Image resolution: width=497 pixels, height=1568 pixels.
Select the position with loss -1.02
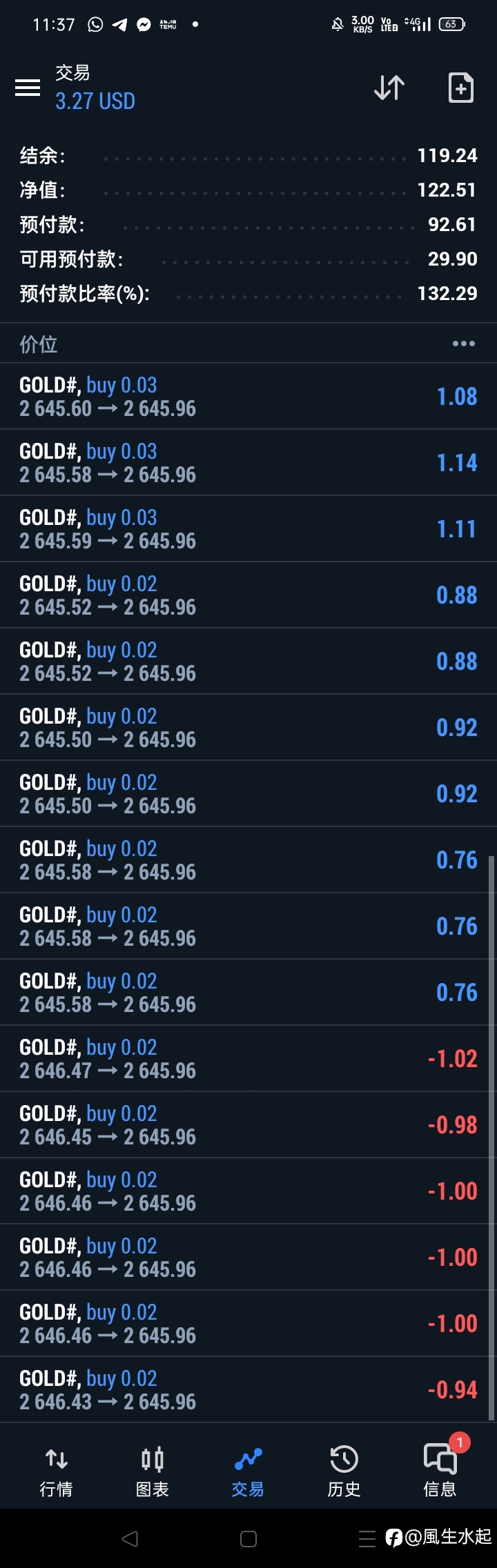click(248, 1059)
